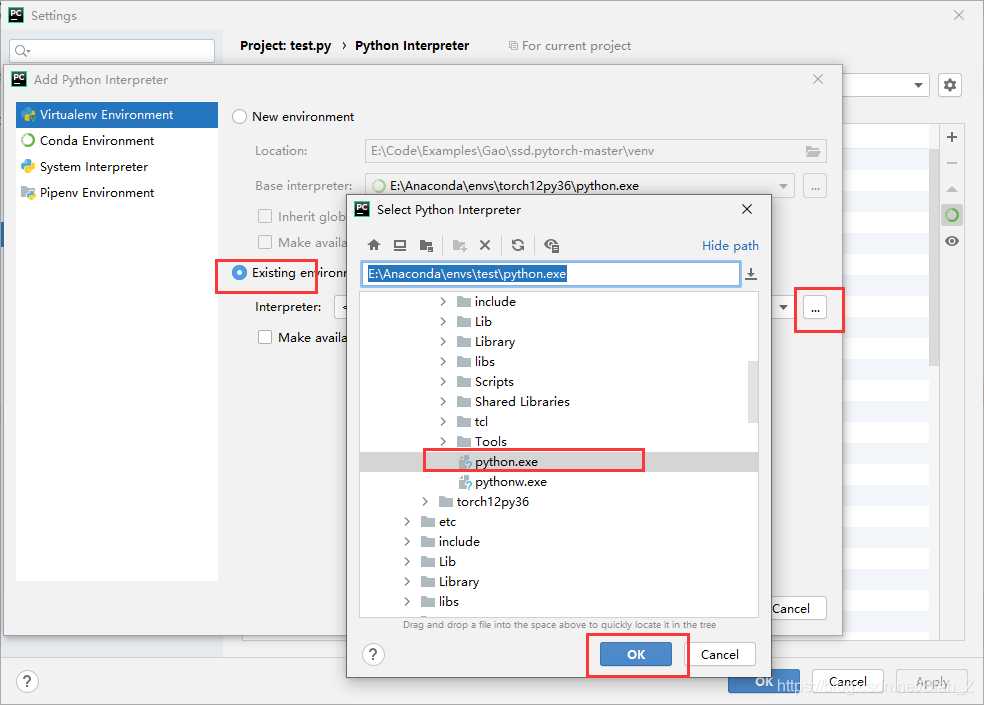
Task: Click file tree vertical scrollbar
Action: [752, 392]
